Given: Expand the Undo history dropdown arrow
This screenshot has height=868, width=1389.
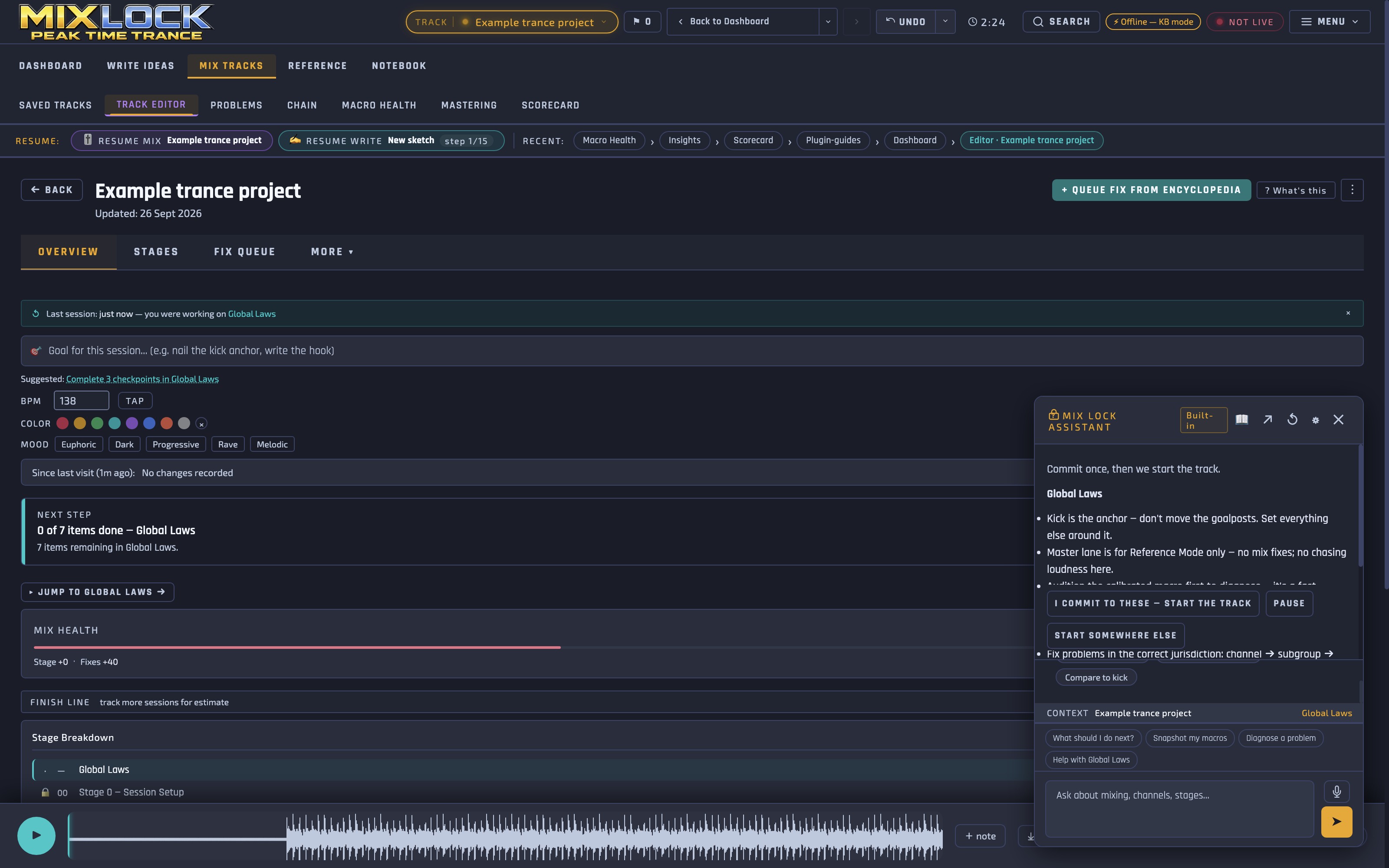Looking at the screenshot, I should 945,22.
